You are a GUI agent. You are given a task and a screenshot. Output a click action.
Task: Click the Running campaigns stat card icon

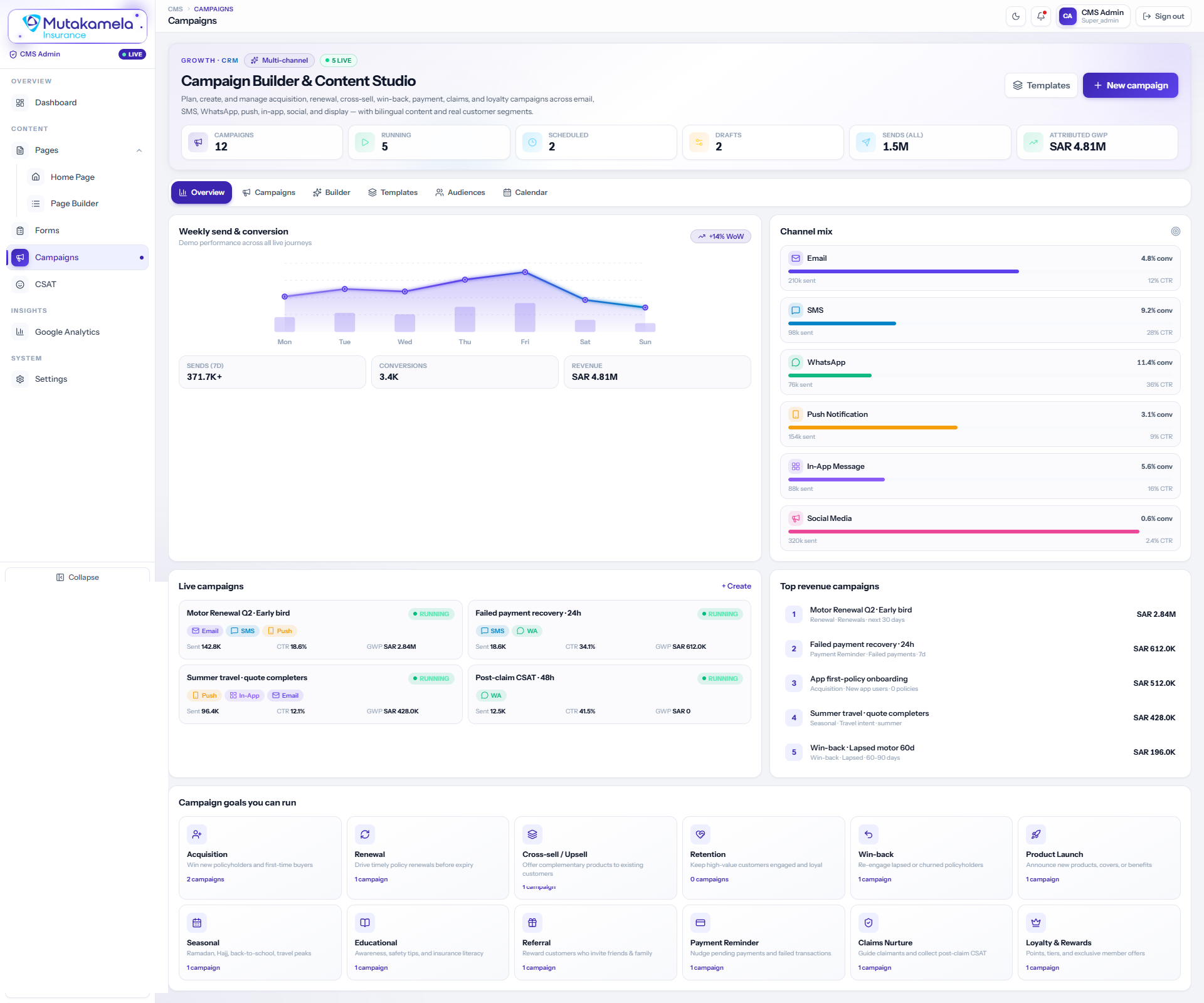click(365, 142)
